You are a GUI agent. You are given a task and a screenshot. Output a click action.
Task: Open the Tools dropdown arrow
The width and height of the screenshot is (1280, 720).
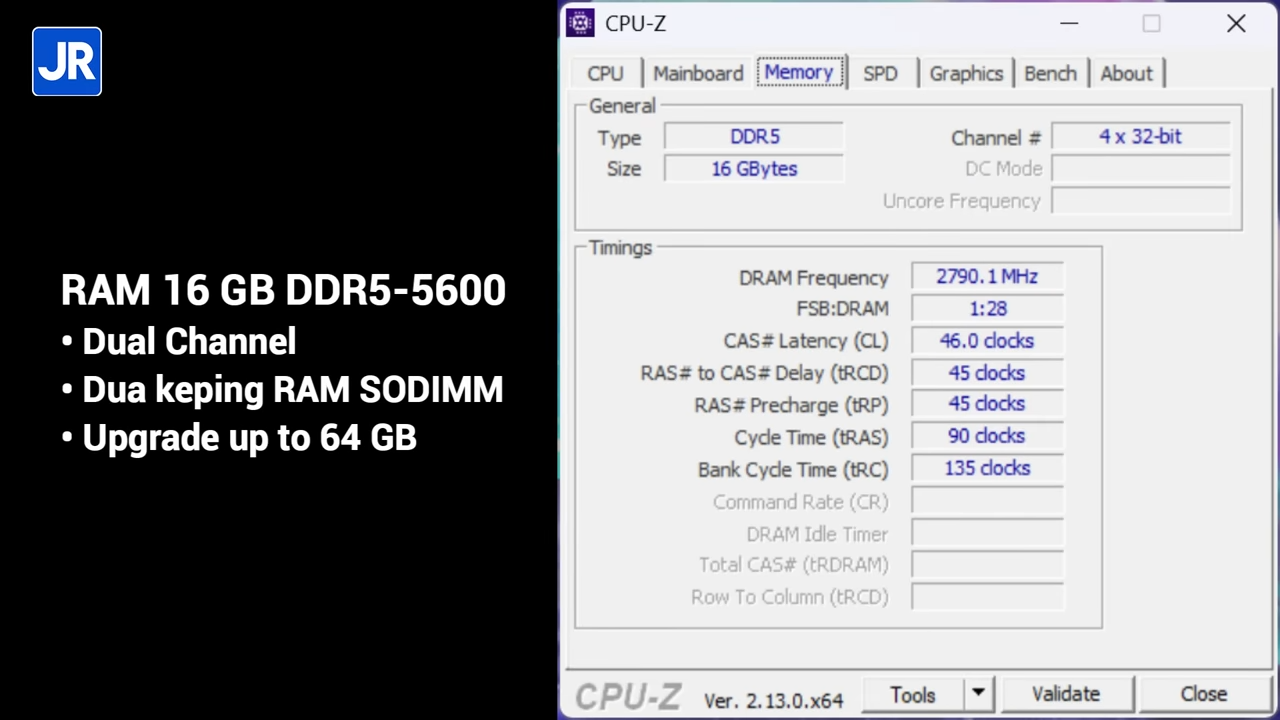[x=978, y=694]
